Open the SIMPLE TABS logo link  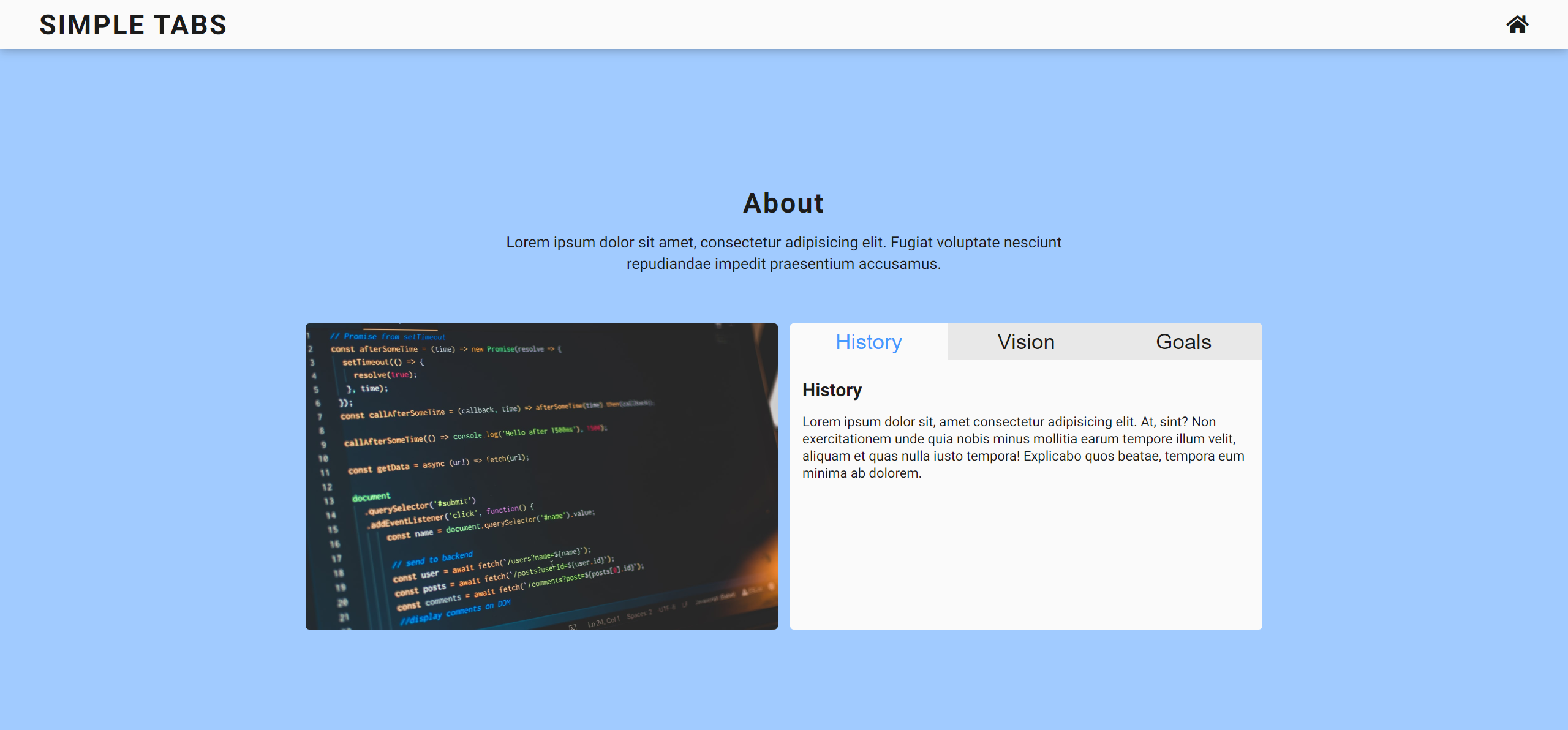click(133, 25)
